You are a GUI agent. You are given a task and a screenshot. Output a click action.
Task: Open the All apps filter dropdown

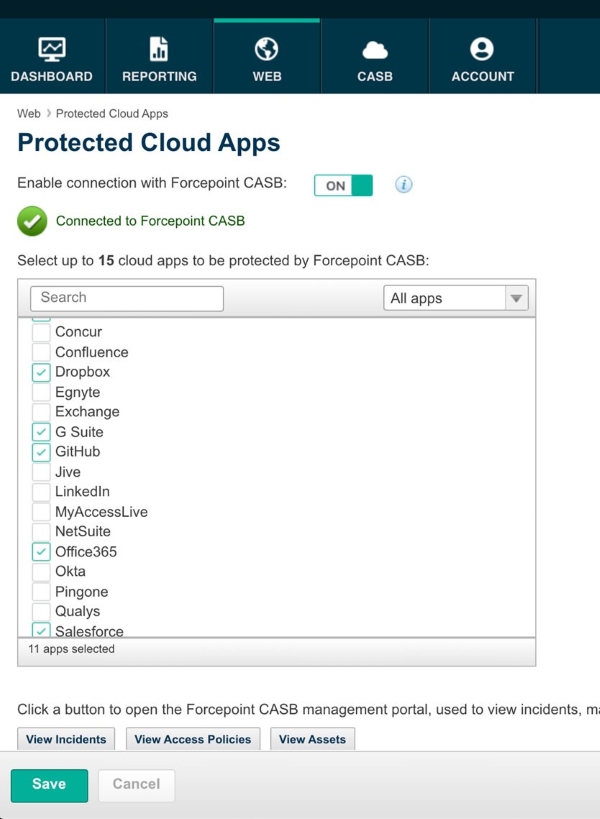[x=456, y=298]
